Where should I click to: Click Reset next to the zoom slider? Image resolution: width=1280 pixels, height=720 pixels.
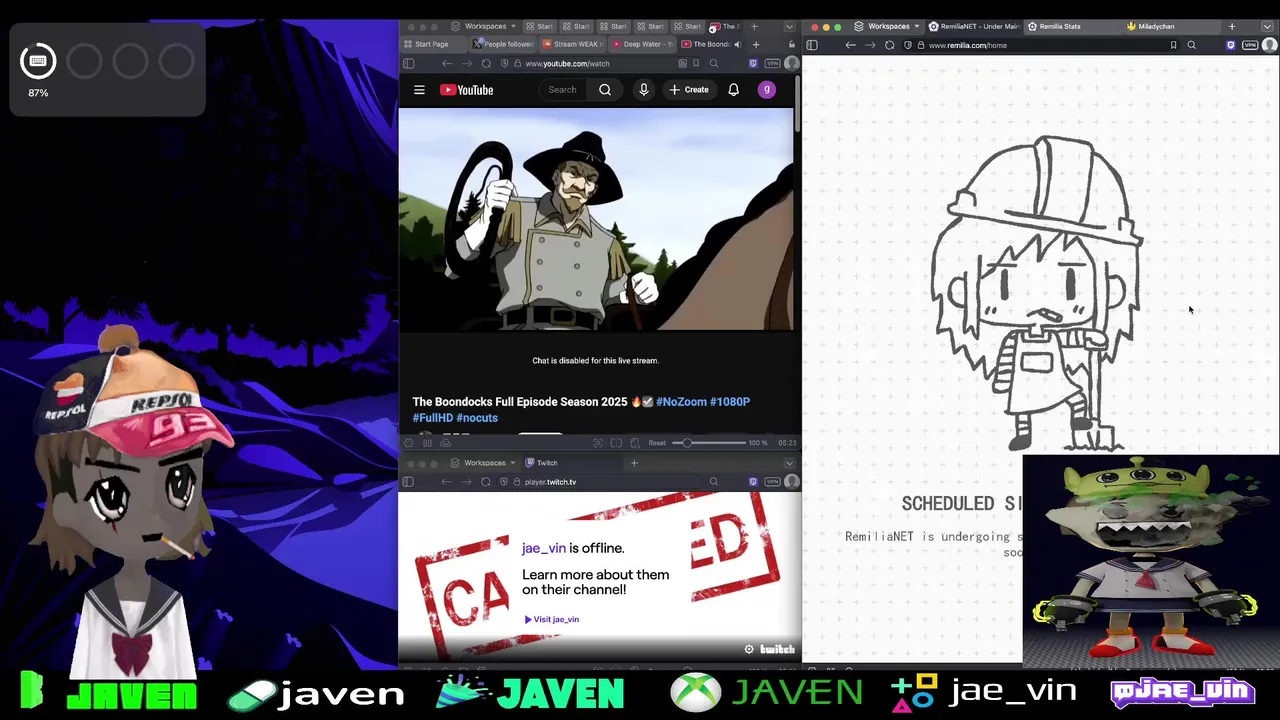click(657, 443)
